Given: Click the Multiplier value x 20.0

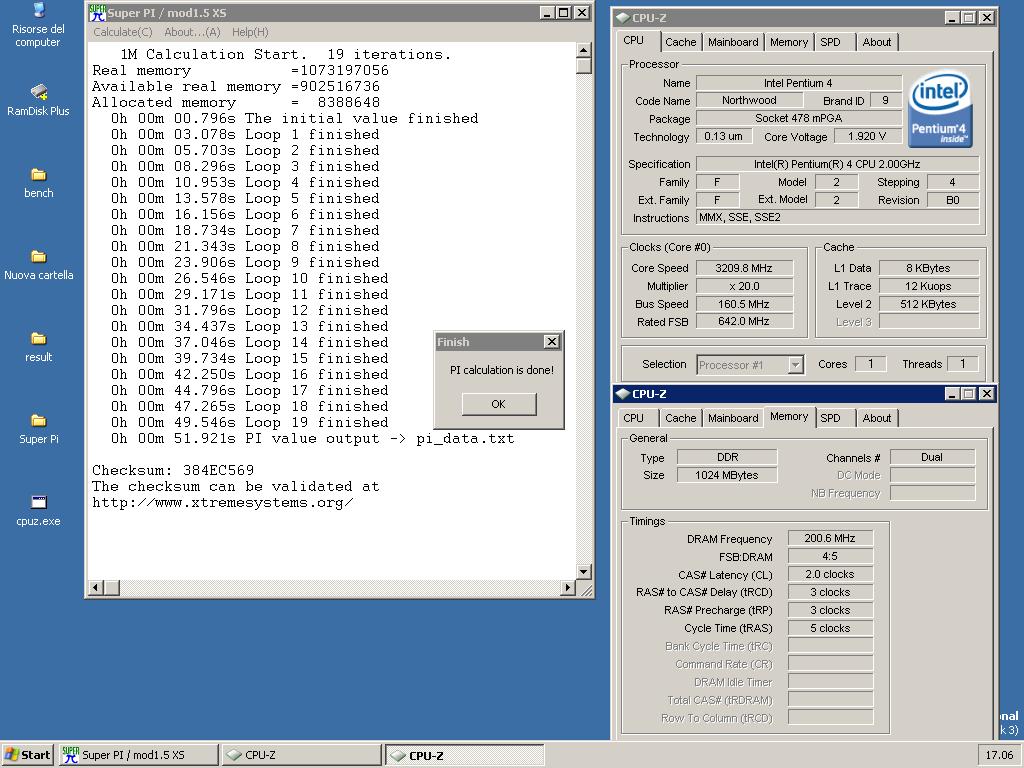Looking at the screenshot, I should point(744,286).
